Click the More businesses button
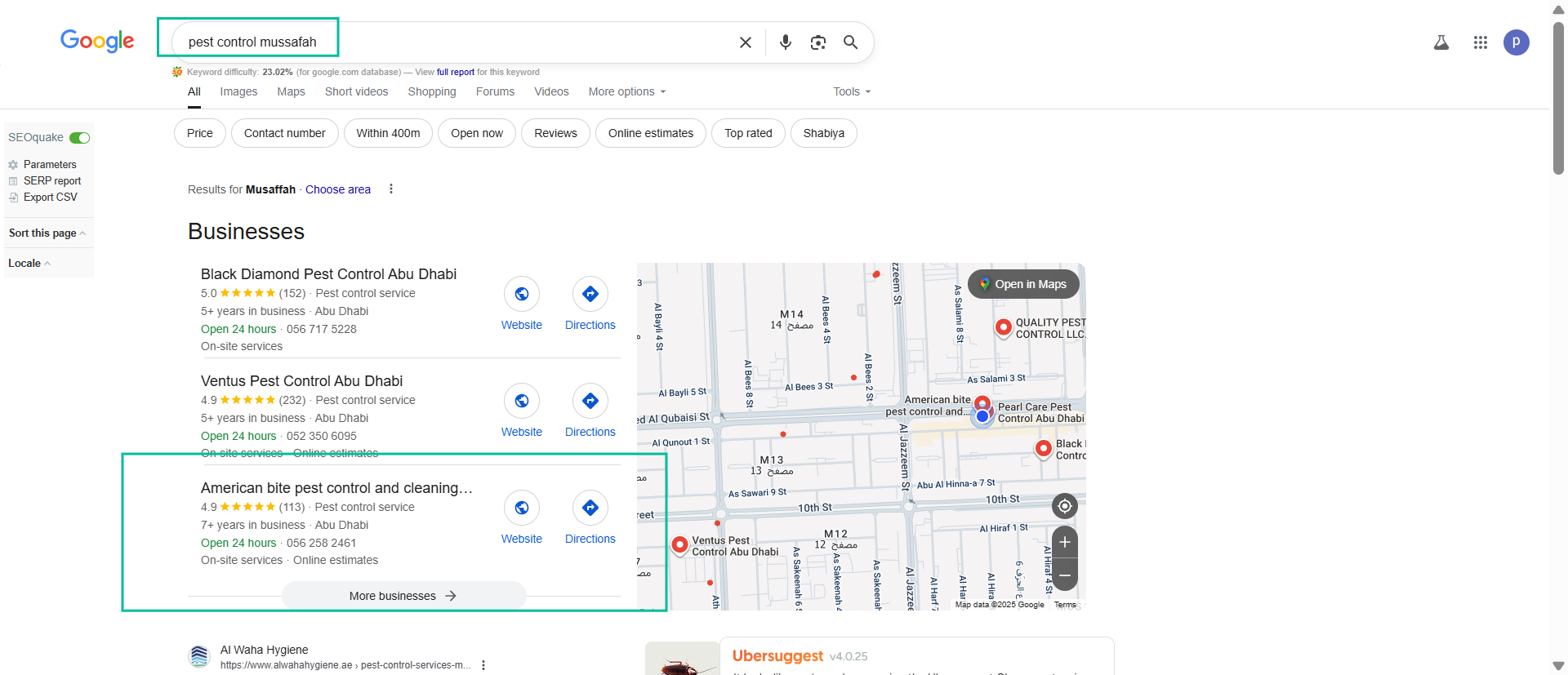Viewport: 1568px width, 675px height. [x=403, y=596]
